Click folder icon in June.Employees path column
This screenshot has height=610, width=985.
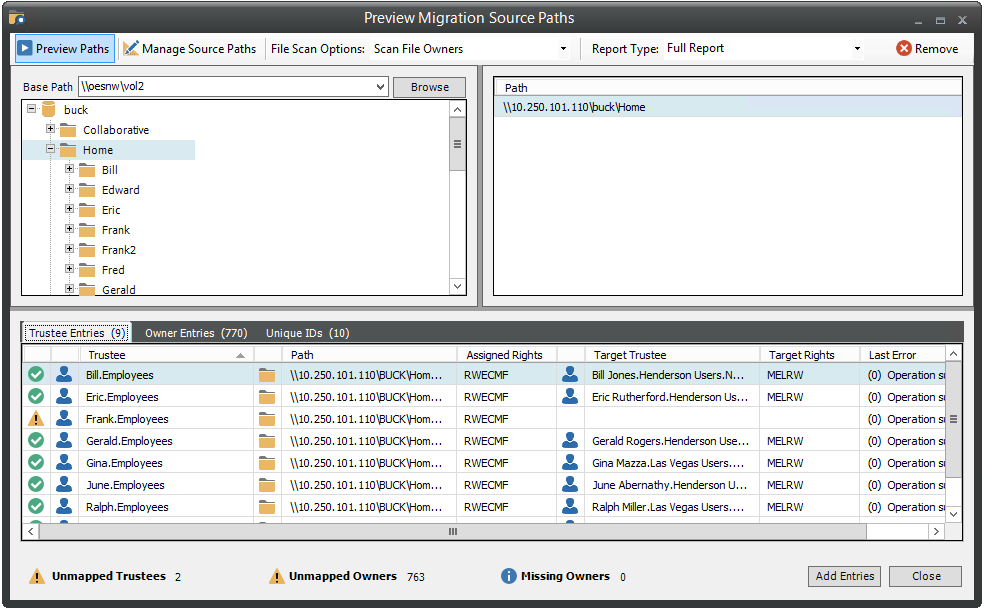click(267, 486)
